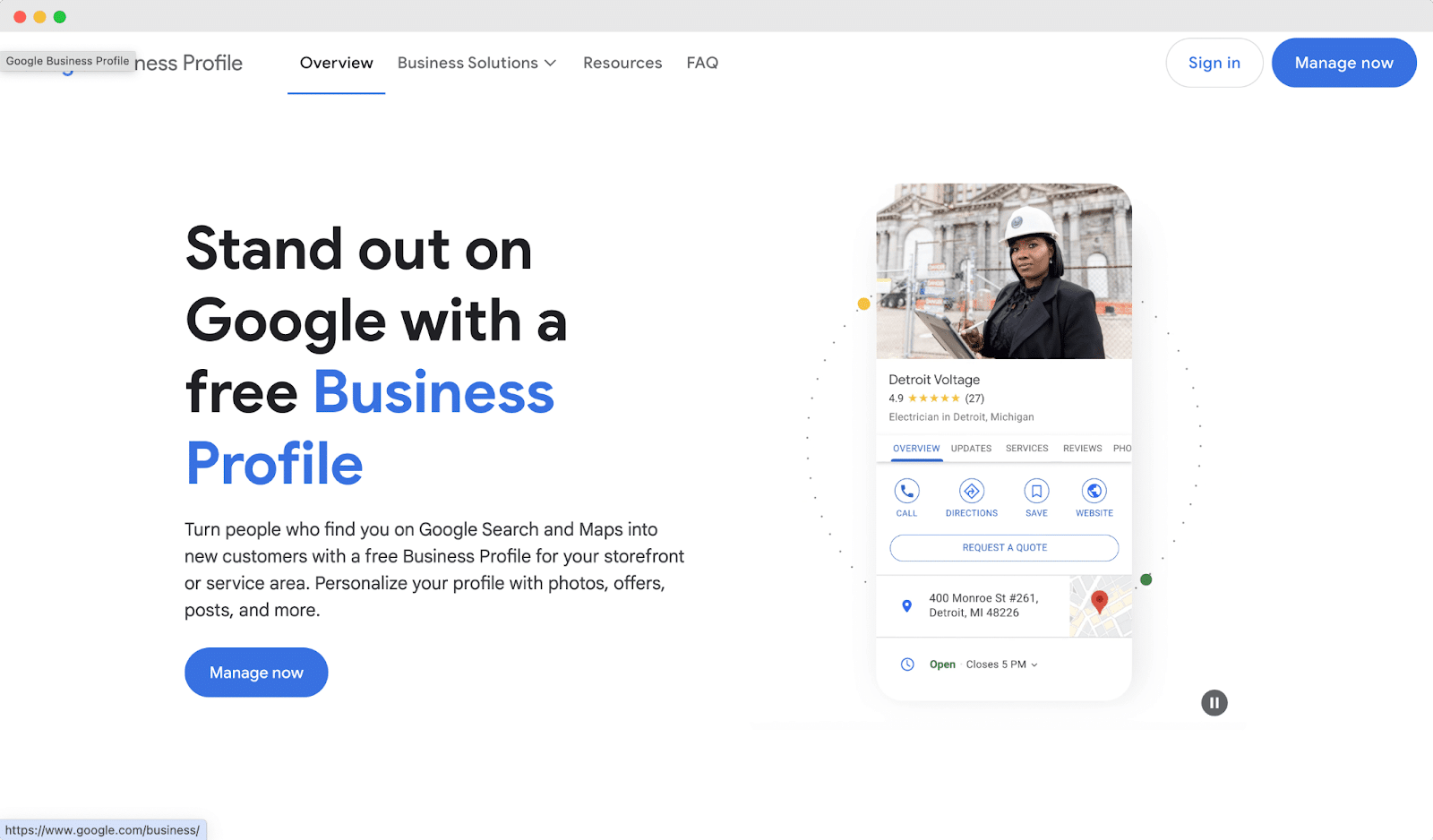This screenshot has width=1433, height=840.
Task: Click the Directions icon in profile card
Action: click(972, 491)
